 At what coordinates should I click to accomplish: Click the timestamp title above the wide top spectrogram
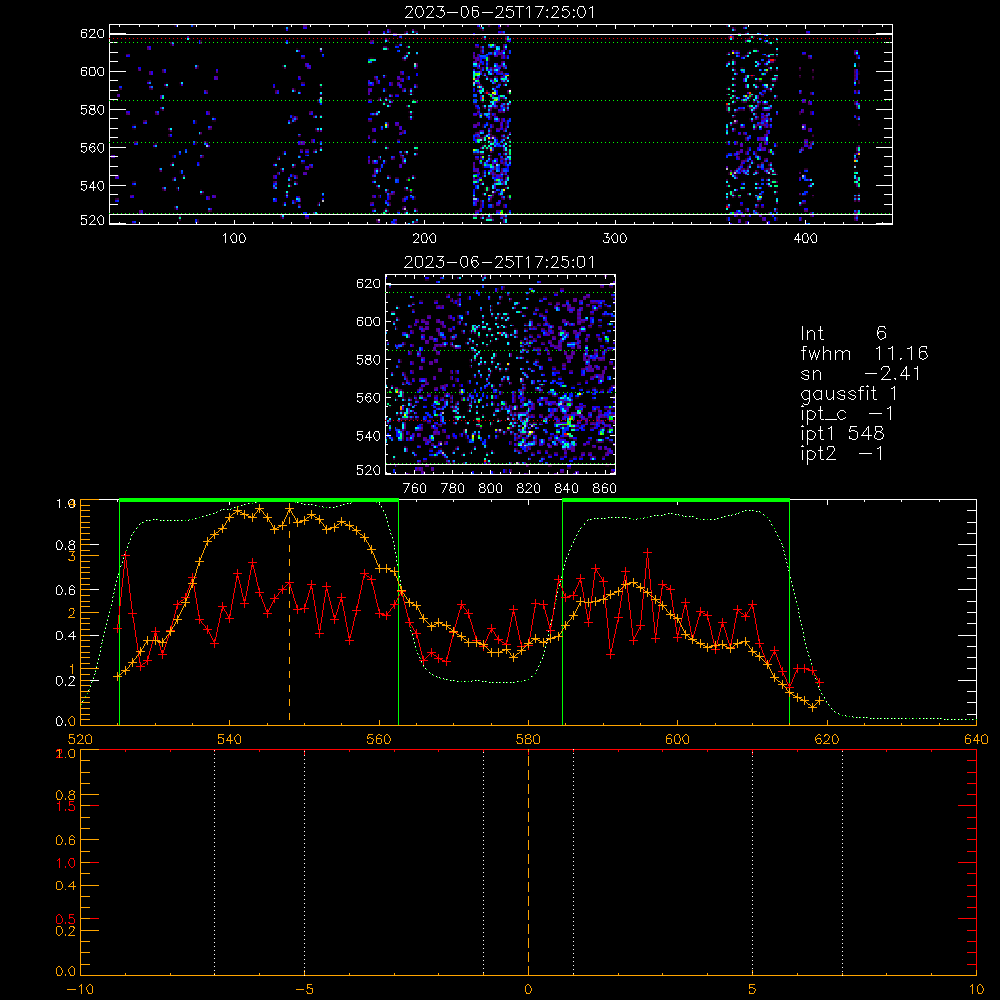(500, 12)
